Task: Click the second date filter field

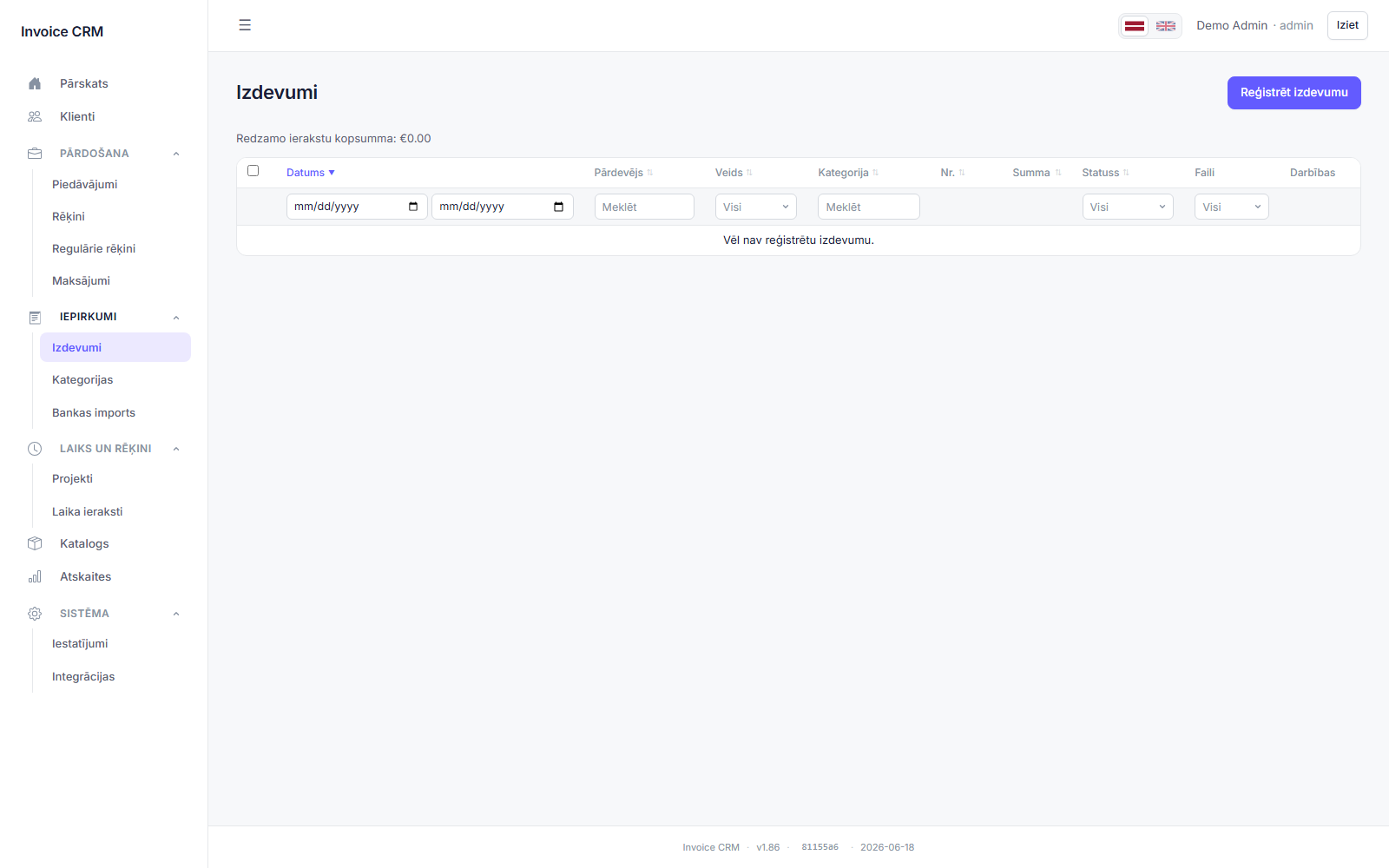Action: (503, 207)
